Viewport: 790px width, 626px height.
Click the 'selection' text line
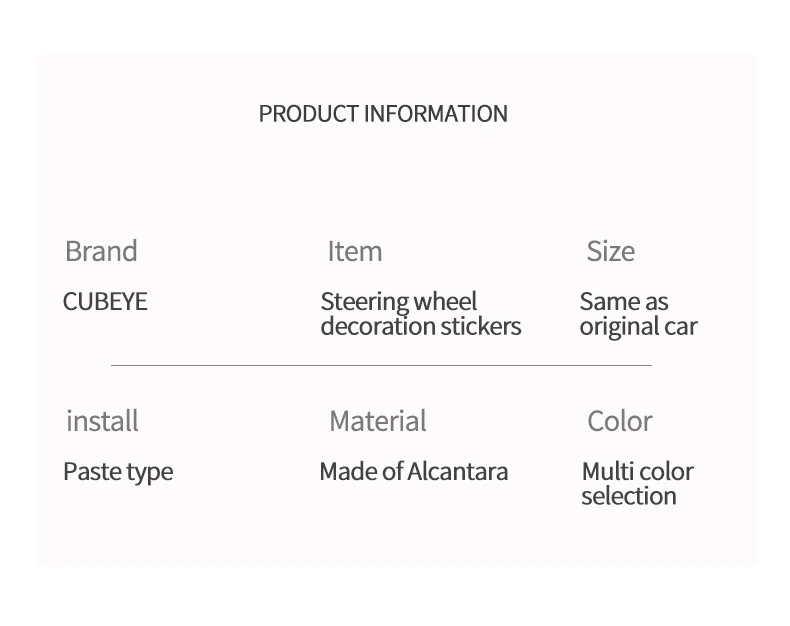(629, 496)
